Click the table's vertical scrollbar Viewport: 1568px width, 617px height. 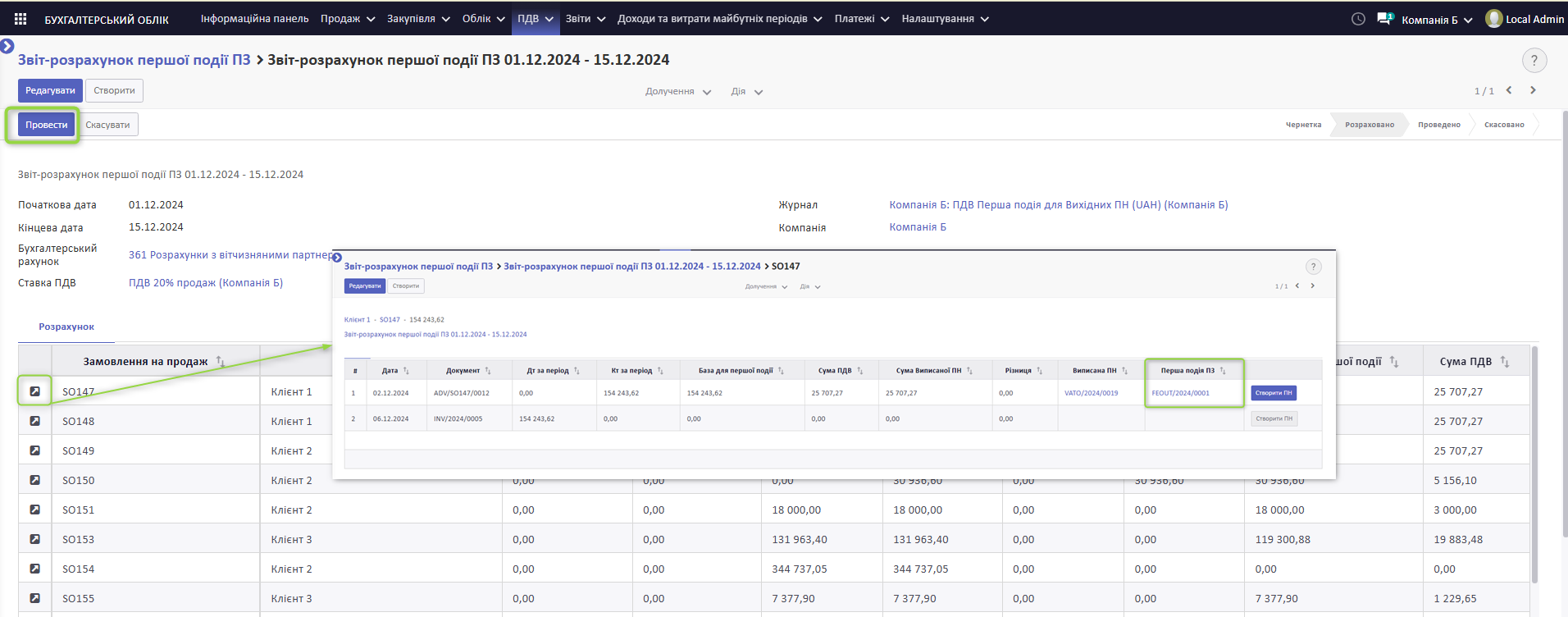click(1534, 464)
